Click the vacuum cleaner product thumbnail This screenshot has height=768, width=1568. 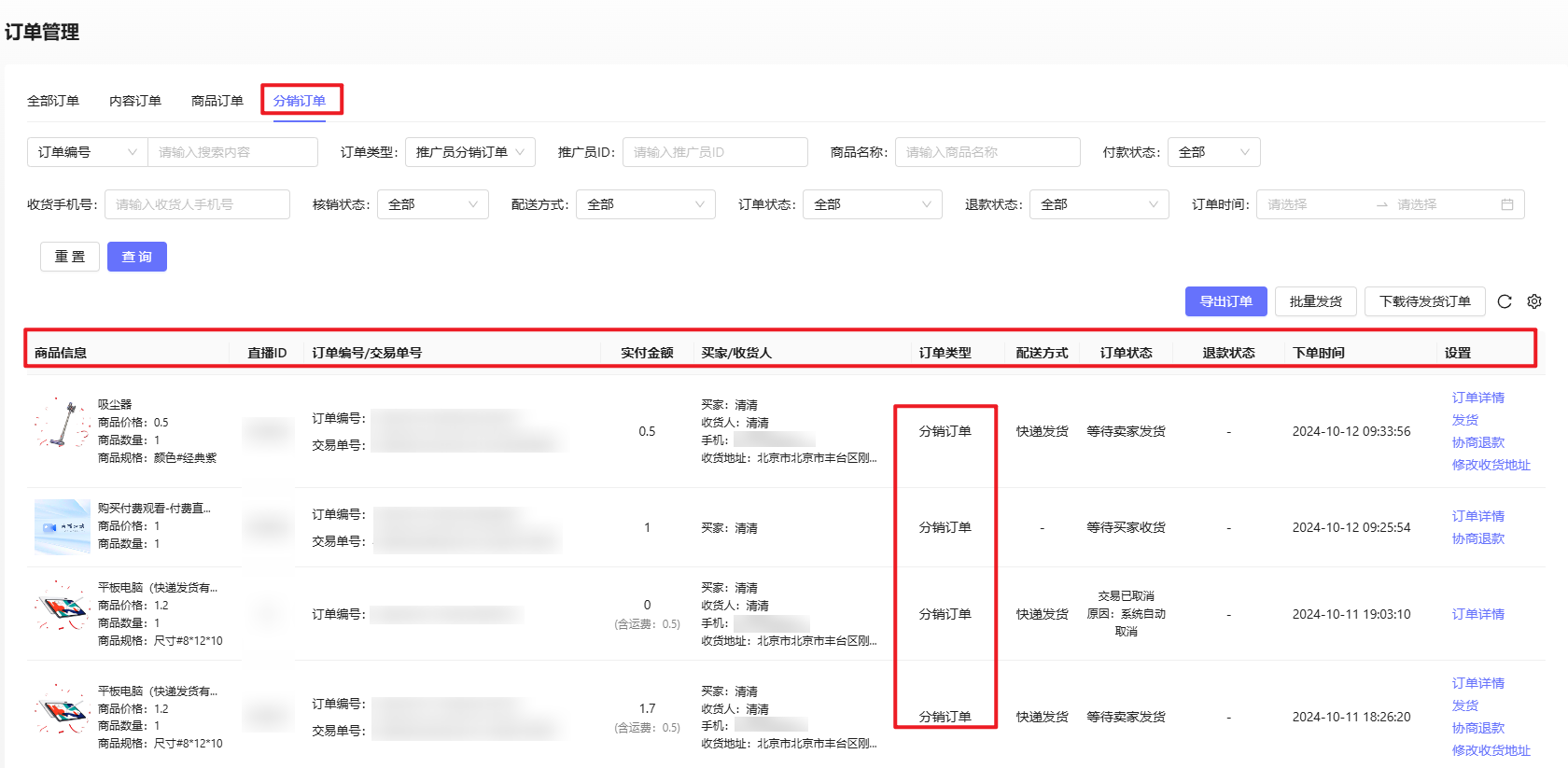(x=62, y=424)
